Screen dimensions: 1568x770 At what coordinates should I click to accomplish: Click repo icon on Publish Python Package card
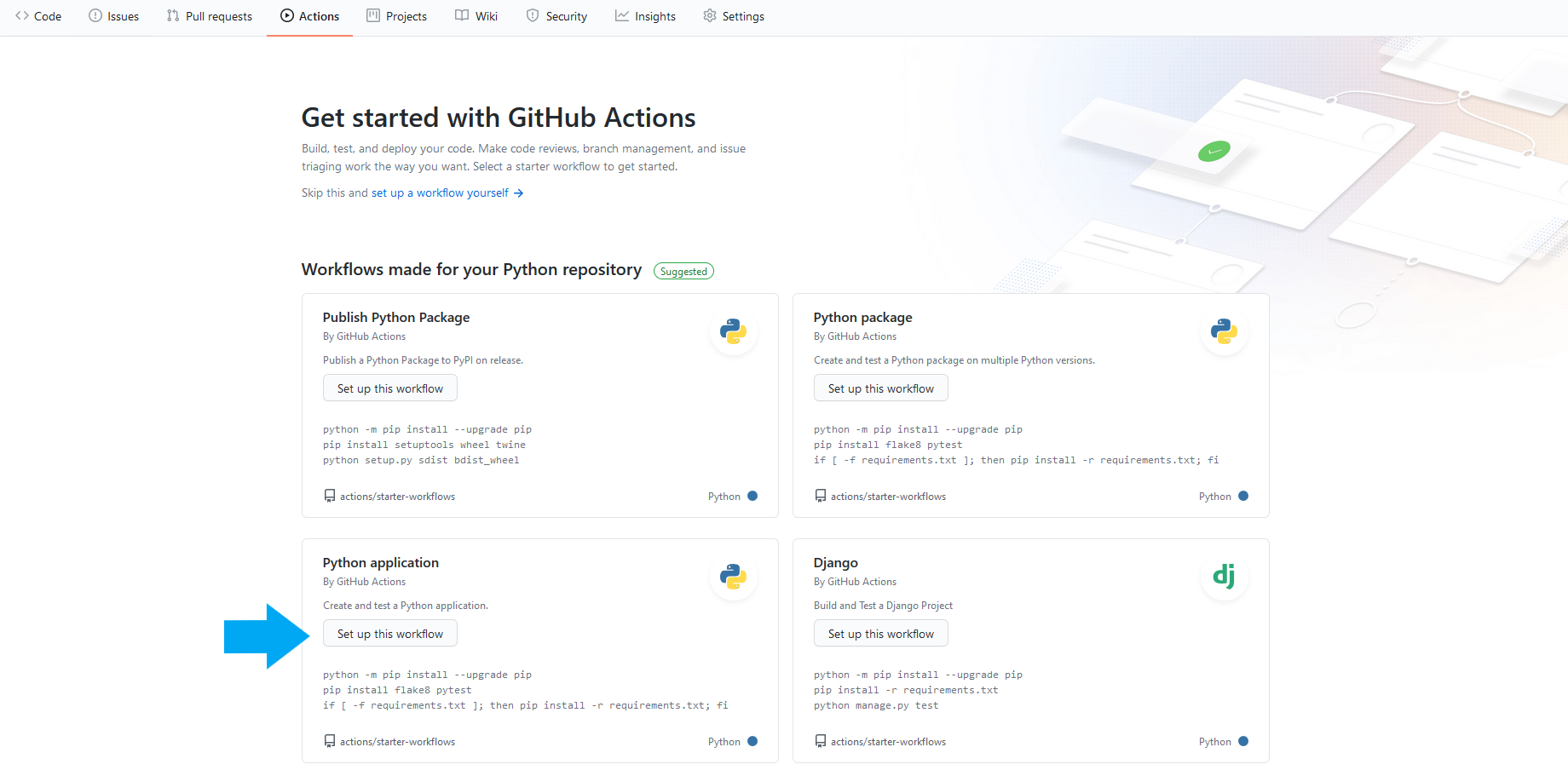330,496
